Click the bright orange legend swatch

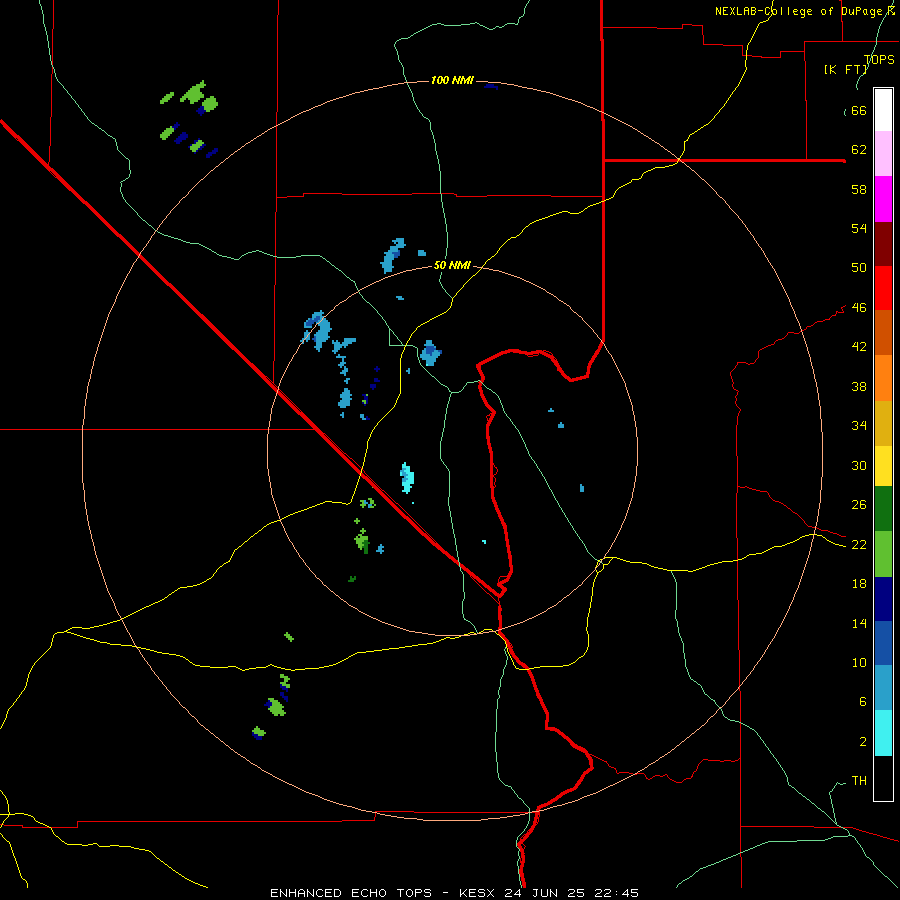(x=883, y=378)
